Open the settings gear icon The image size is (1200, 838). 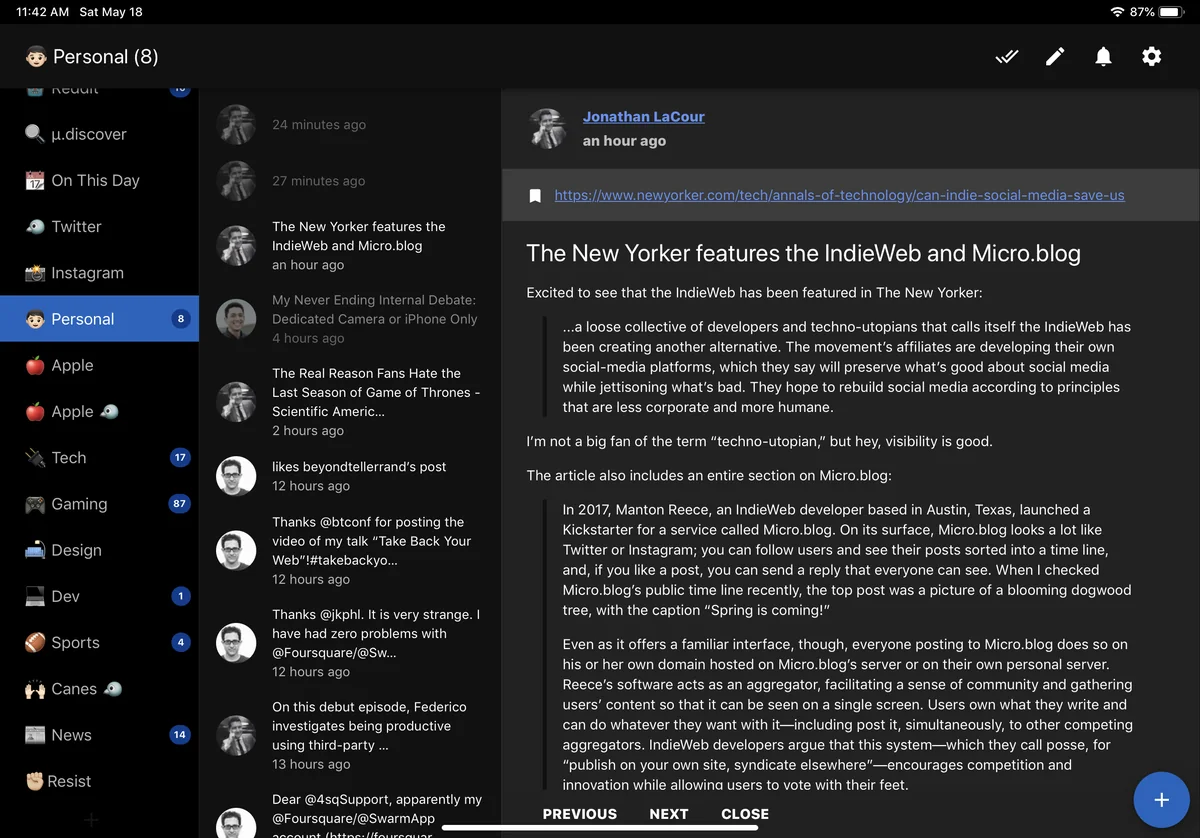pyautogui.click(x=1152, y=57)
